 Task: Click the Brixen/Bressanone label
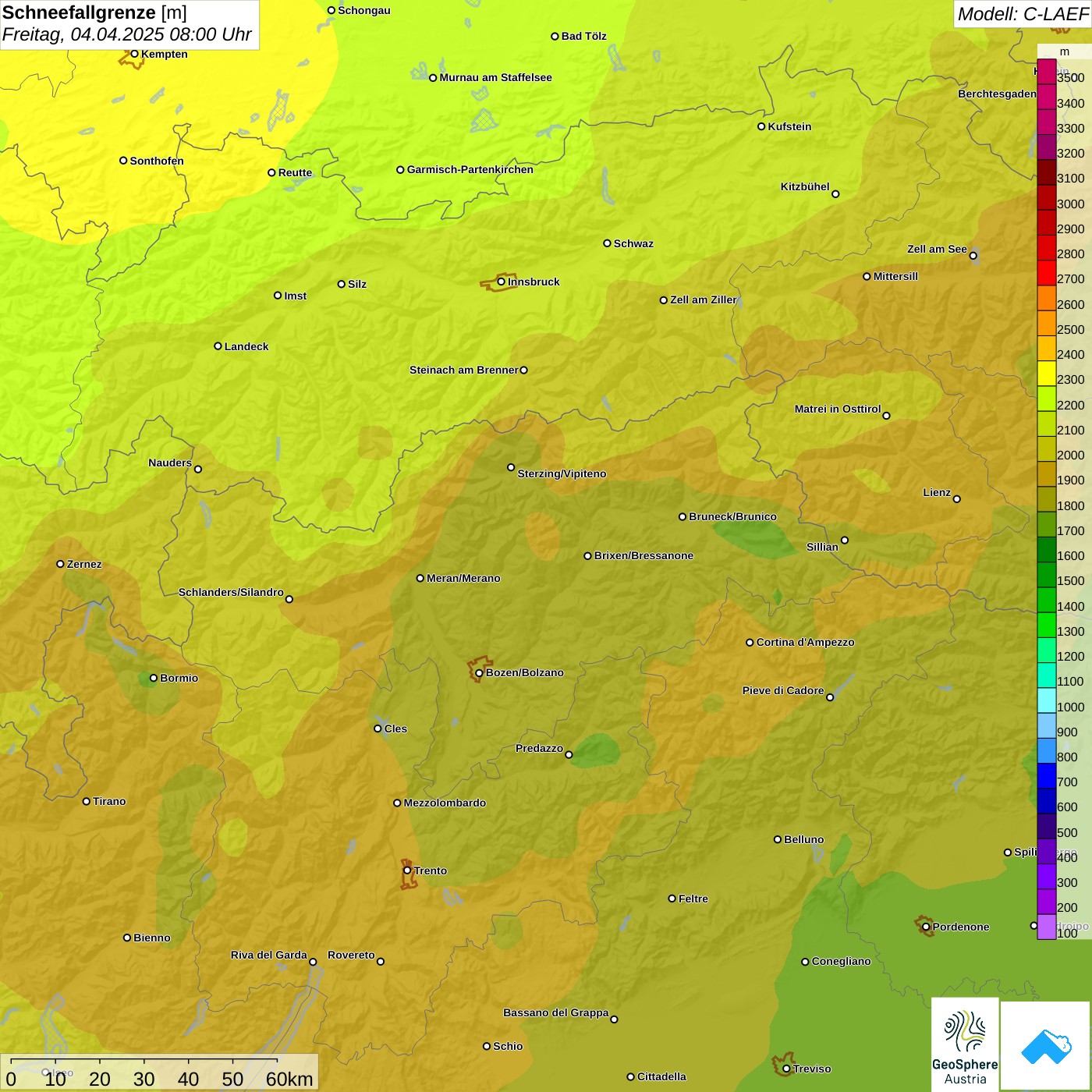coord(644,555)
